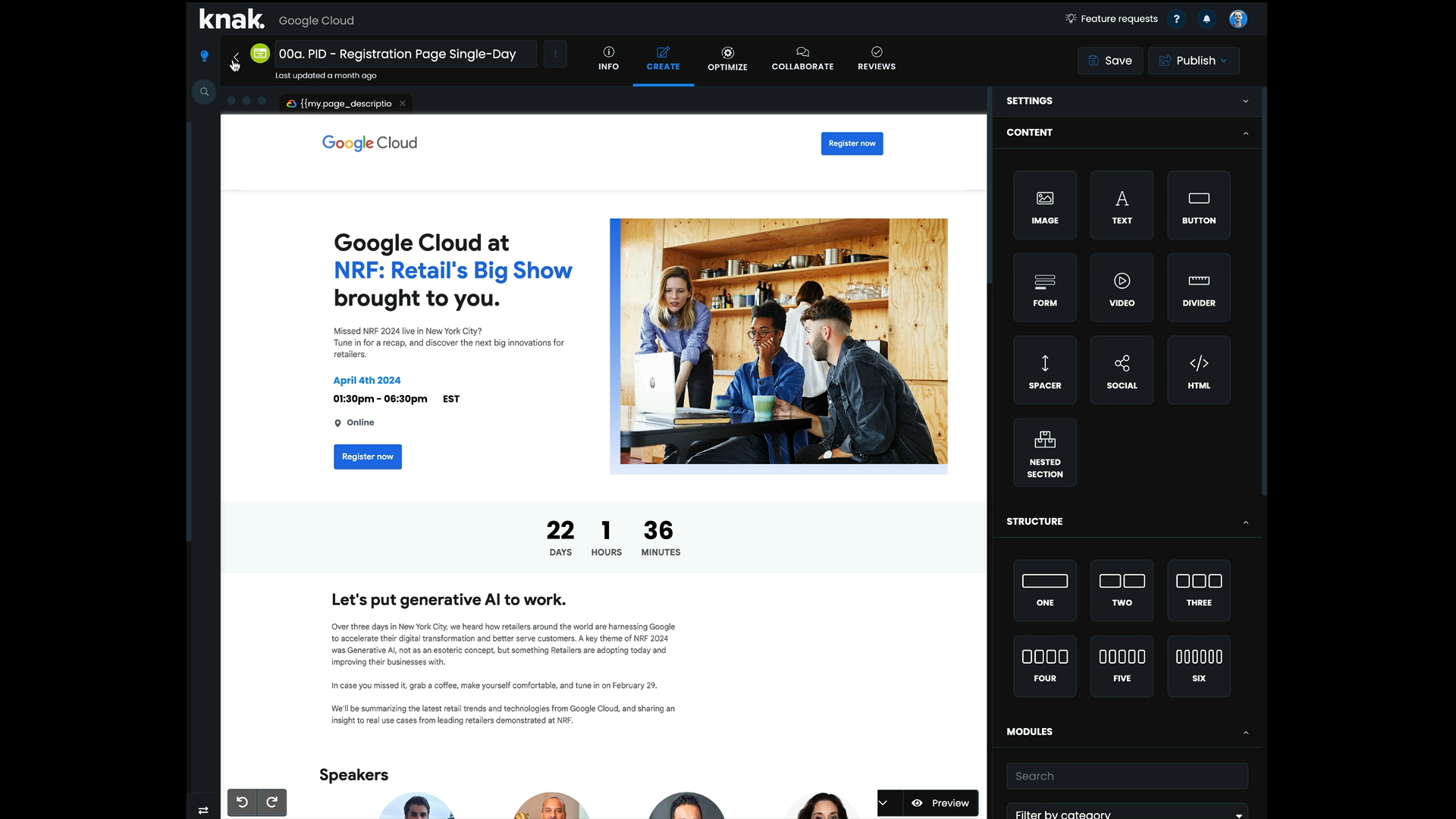Select the Four column structure
1456x819 pixels.
[x=1045, y=666]
